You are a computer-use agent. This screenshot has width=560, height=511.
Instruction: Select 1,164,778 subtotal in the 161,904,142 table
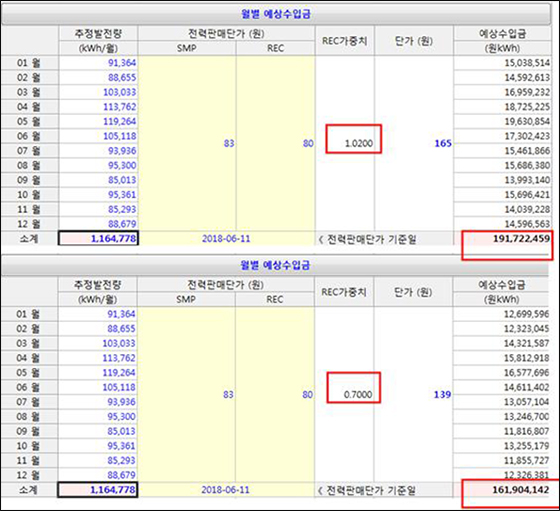tap(98, 490)
